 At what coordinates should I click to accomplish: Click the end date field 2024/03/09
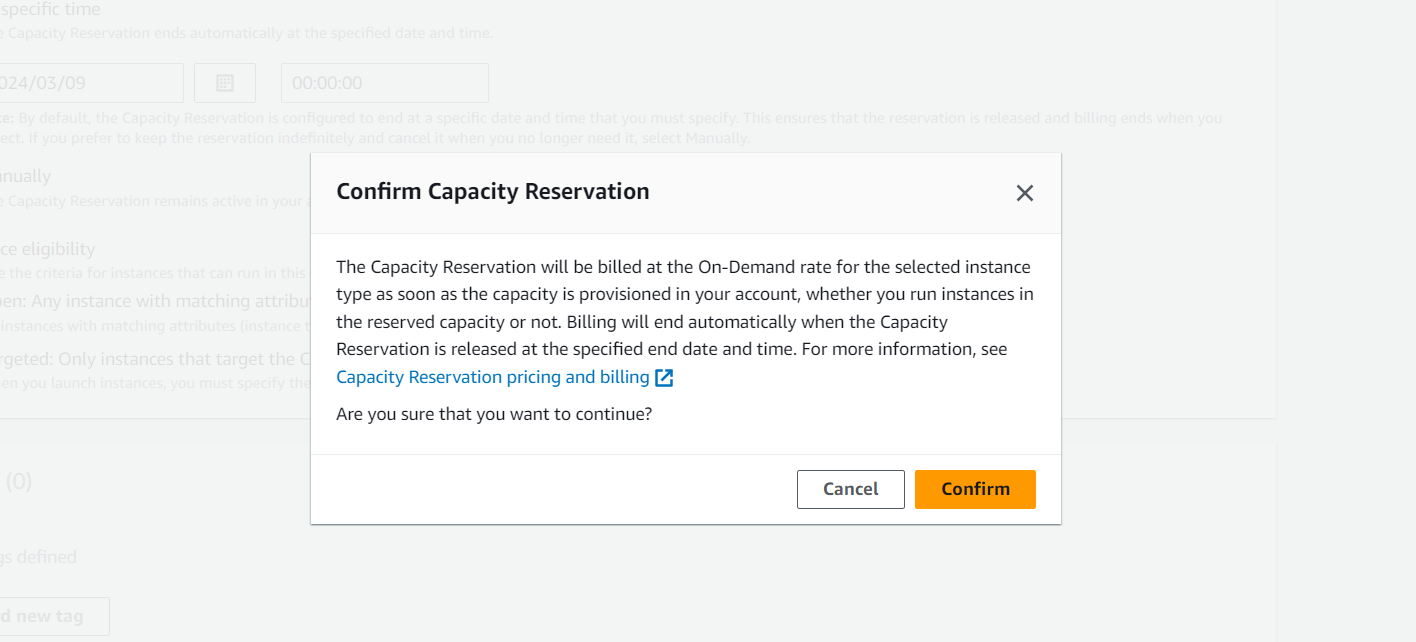pos(90,83)
